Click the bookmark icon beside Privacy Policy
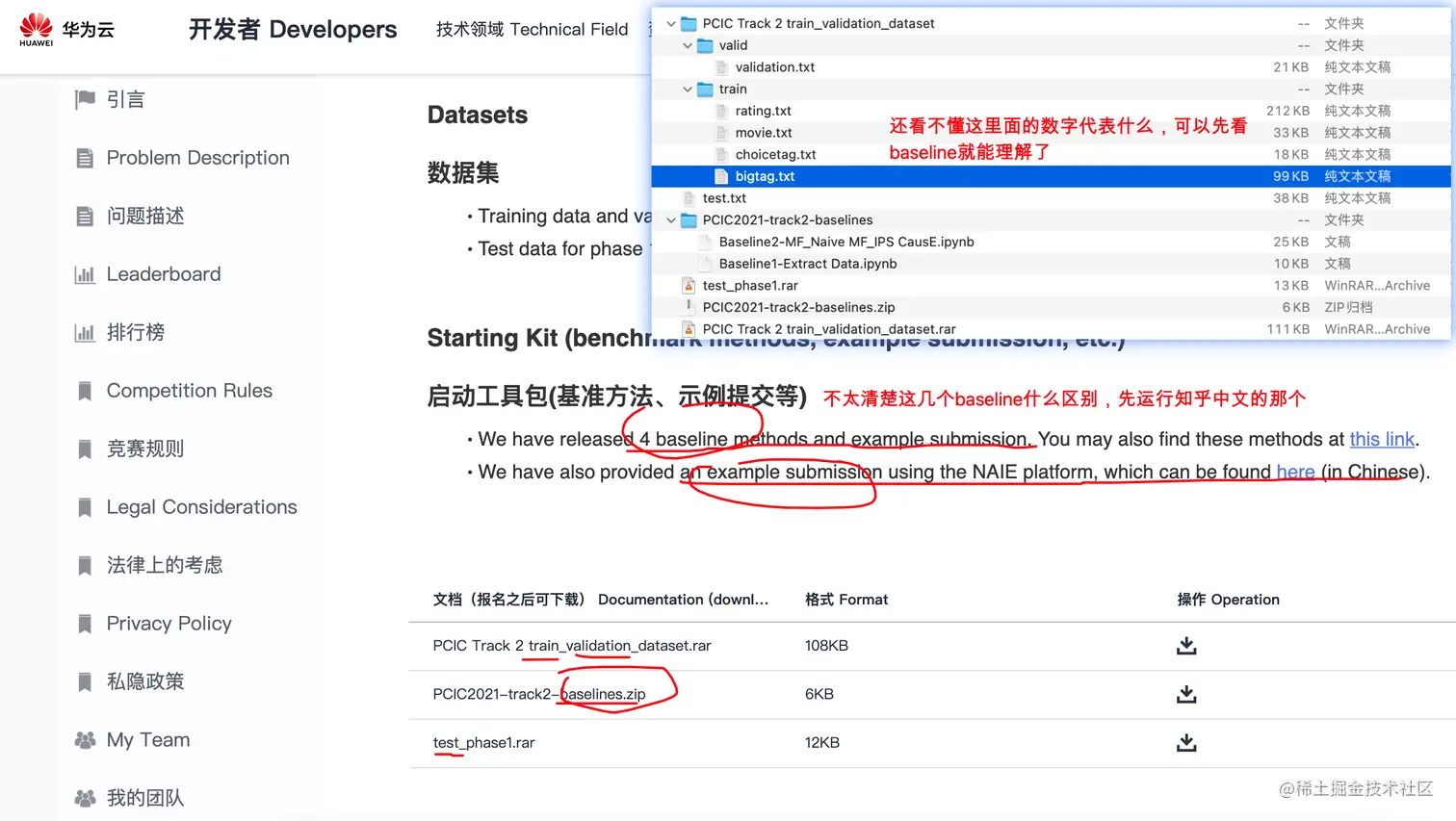1456x821 pixels. click(85, 624)
